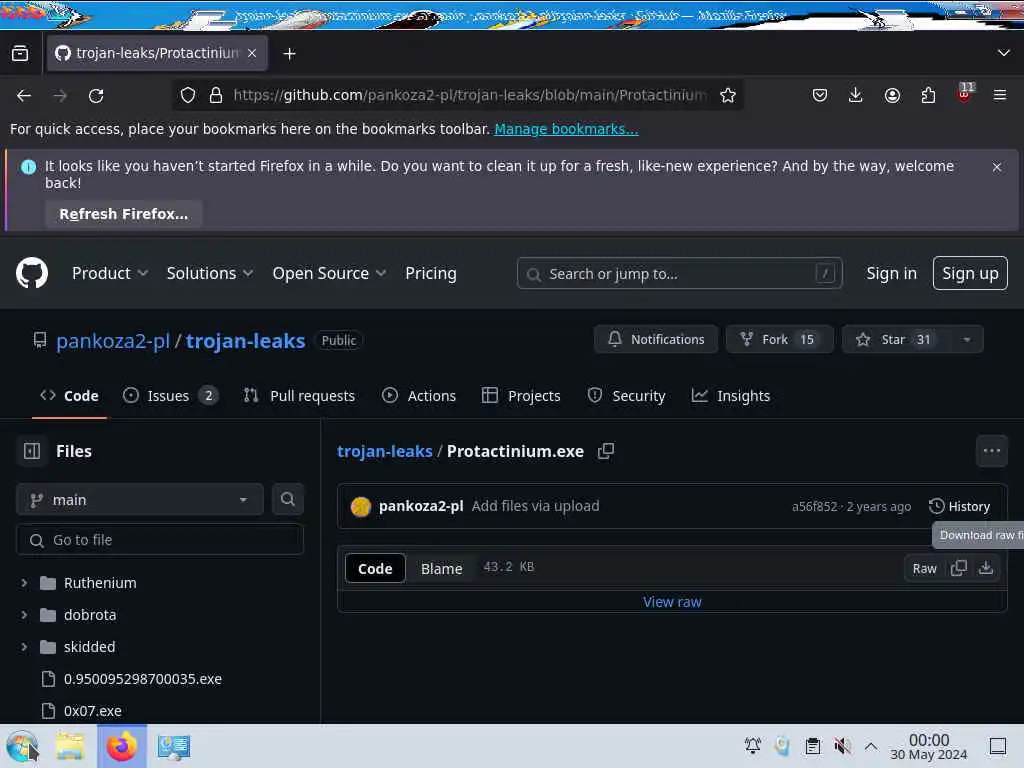Screen dimensions: 1024x768
Task: Collapse the Files tree side panel
Action: 32,451
